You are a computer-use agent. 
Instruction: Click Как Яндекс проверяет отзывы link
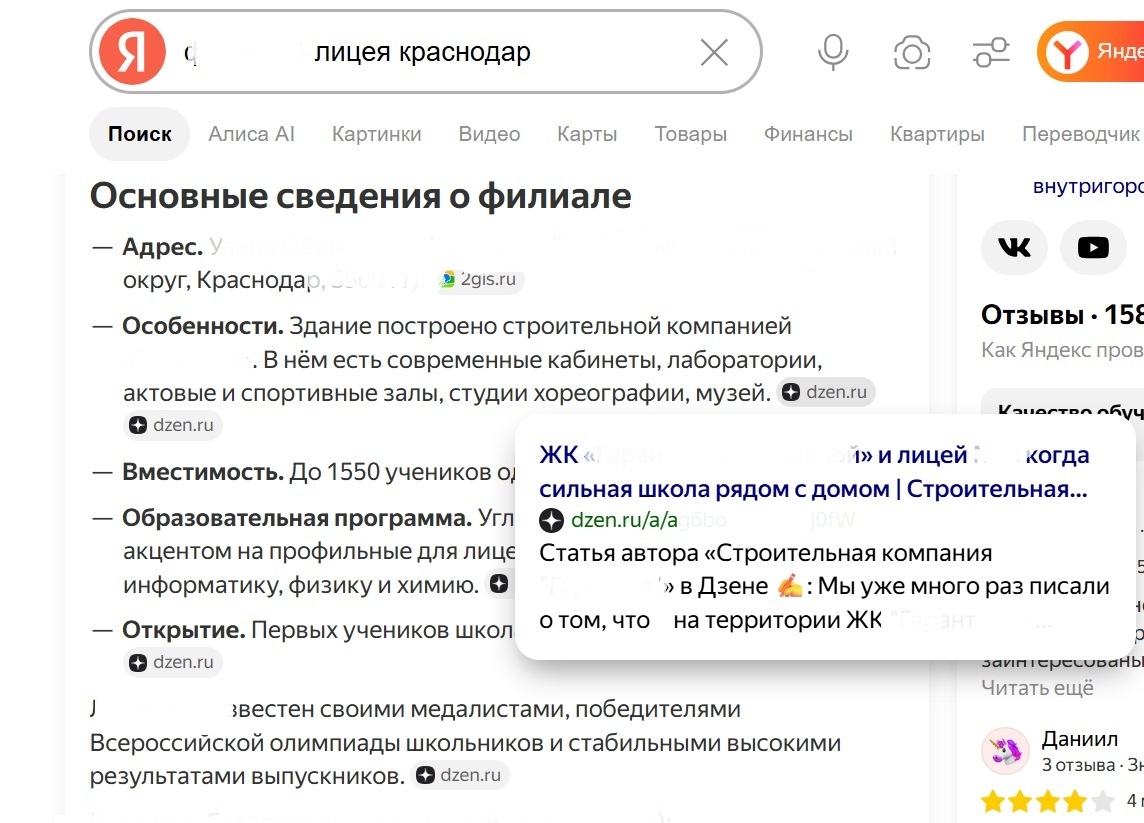point(1062,350)
